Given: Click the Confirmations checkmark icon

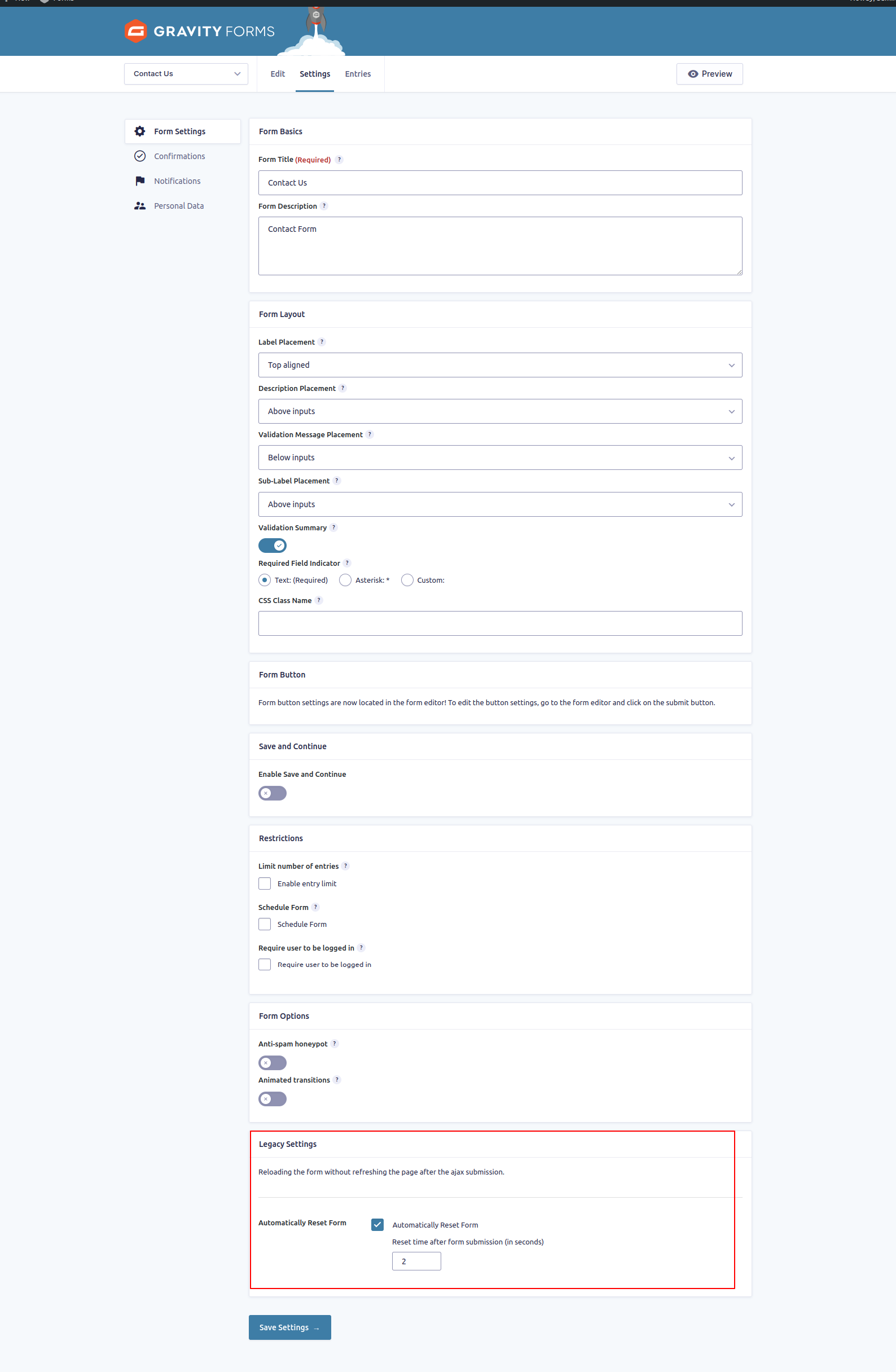Looking at the screenshot, I should (139, 156).
